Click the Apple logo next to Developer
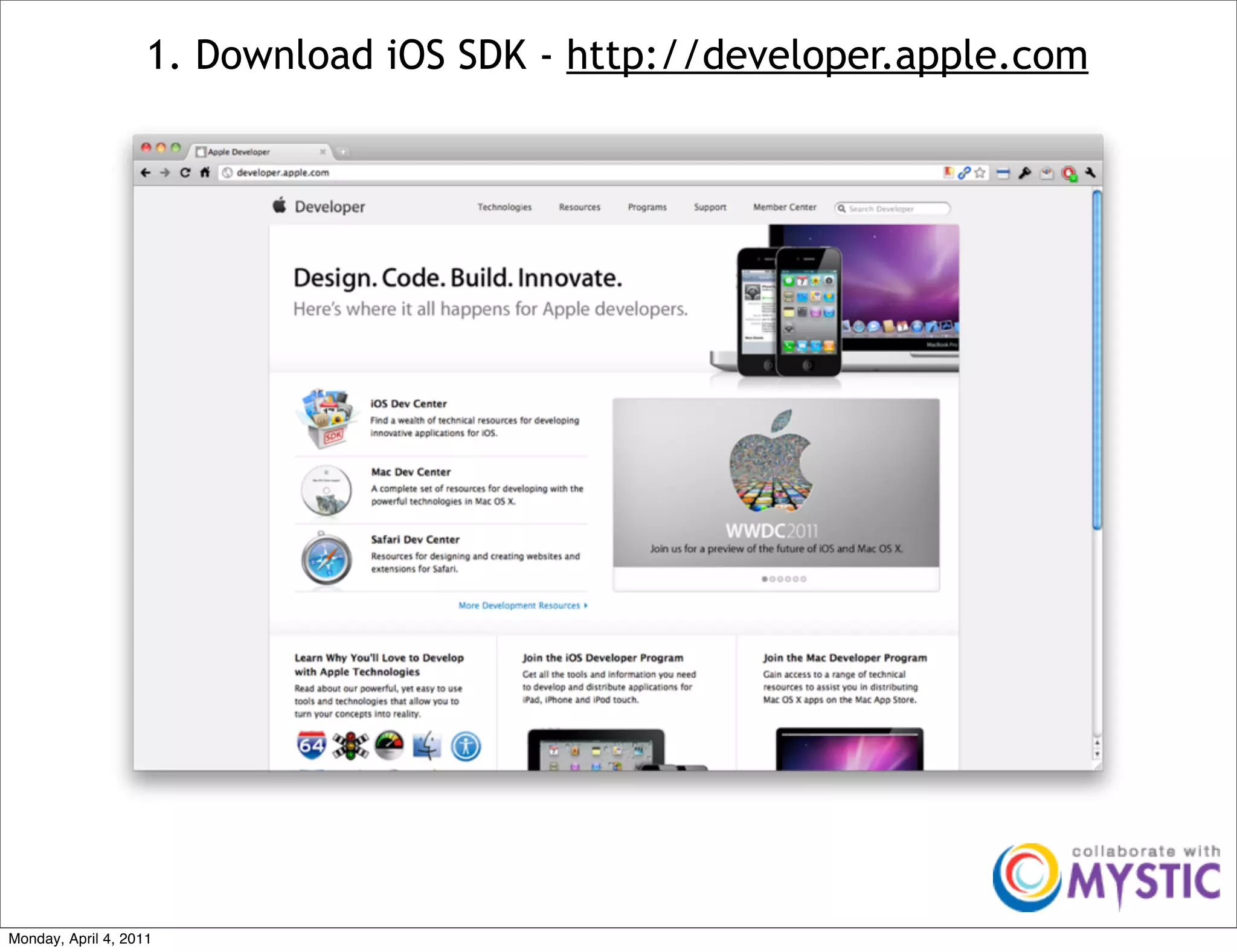This screenshot has width=1237, height=952. [279, 205]
